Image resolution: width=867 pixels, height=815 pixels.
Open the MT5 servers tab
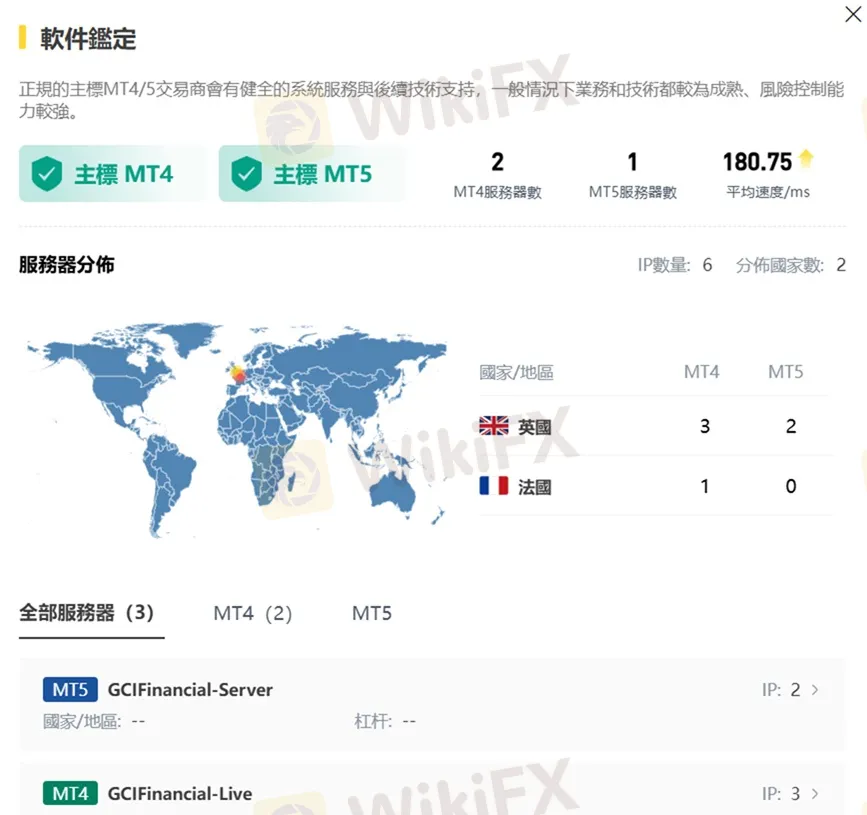pos(372,613)
